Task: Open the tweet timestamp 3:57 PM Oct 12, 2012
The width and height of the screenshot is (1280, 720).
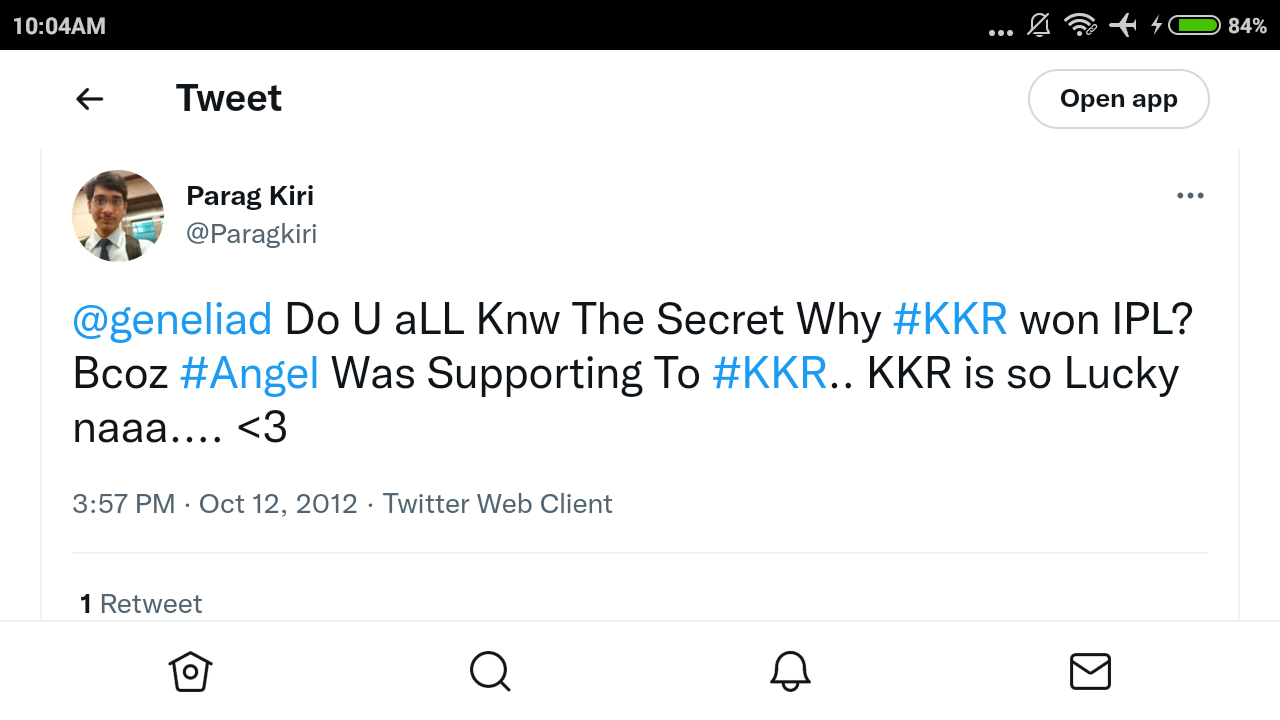Action: [x=215, y=503]
